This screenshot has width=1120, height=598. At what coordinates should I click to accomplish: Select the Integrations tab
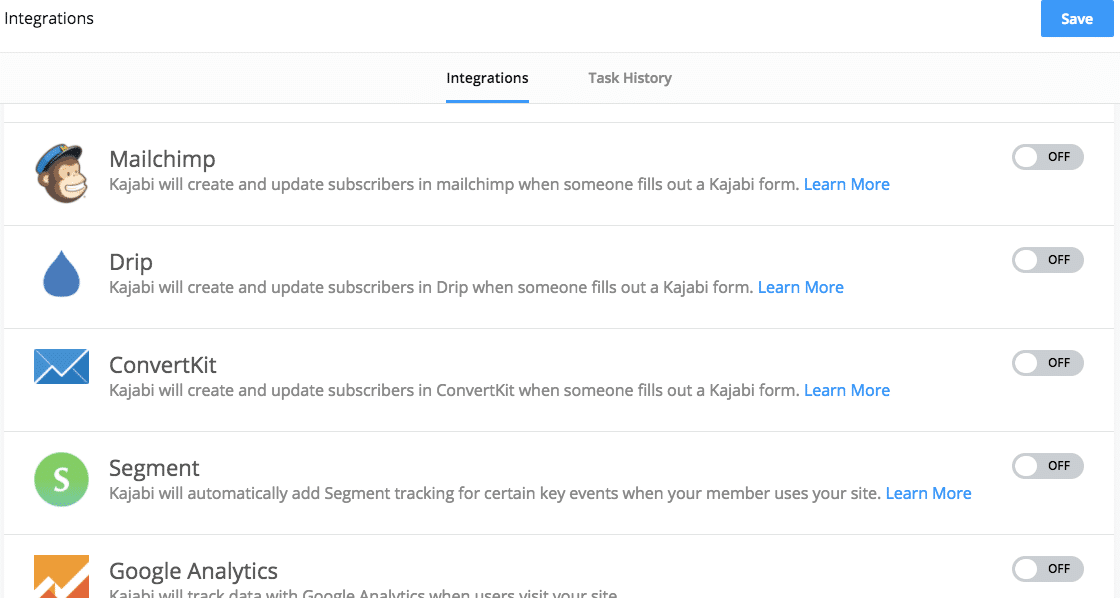click(487, 78)
